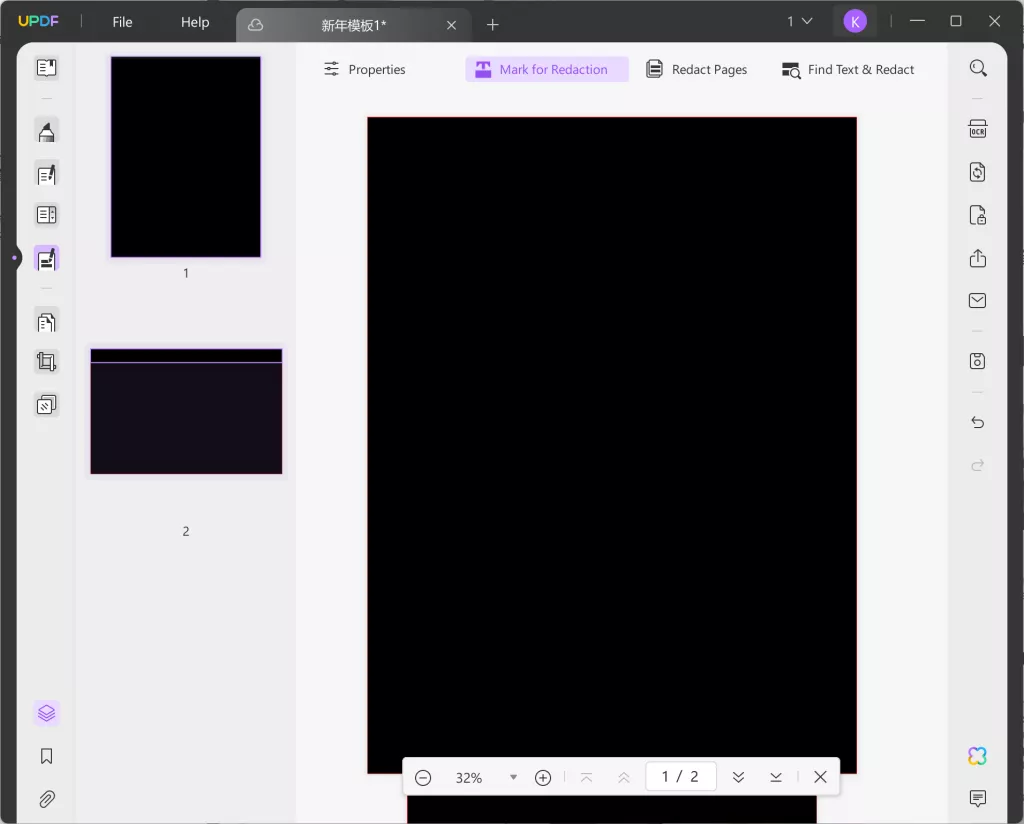Share this file icon
Viewport: 1024px width, 824px height.
pyautogui.click(x=978, y=258)
